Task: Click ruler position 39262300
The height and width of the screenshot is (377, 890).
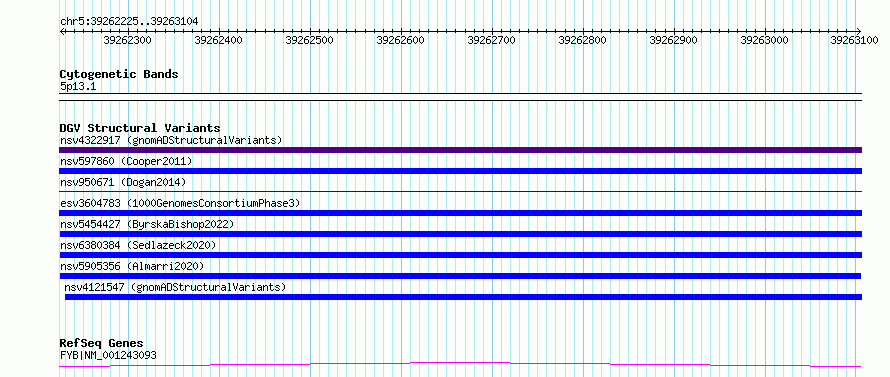Action: 128,40
